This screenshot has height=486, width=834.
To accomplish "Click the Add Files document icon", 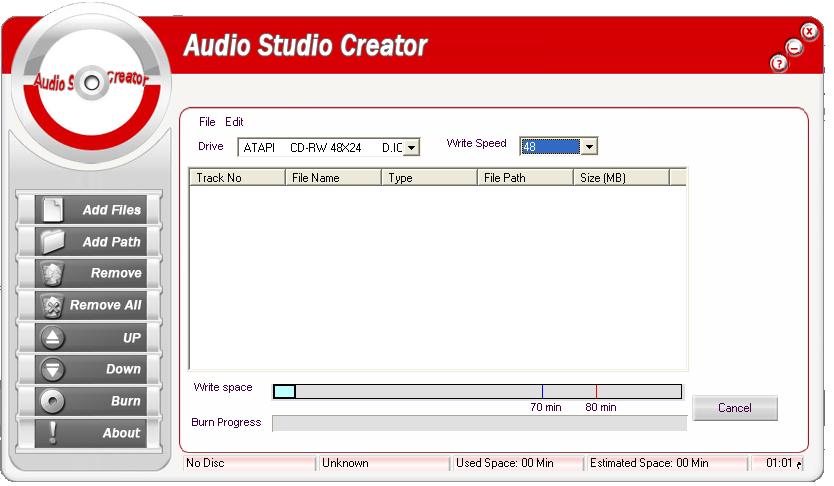I will 53,210.
